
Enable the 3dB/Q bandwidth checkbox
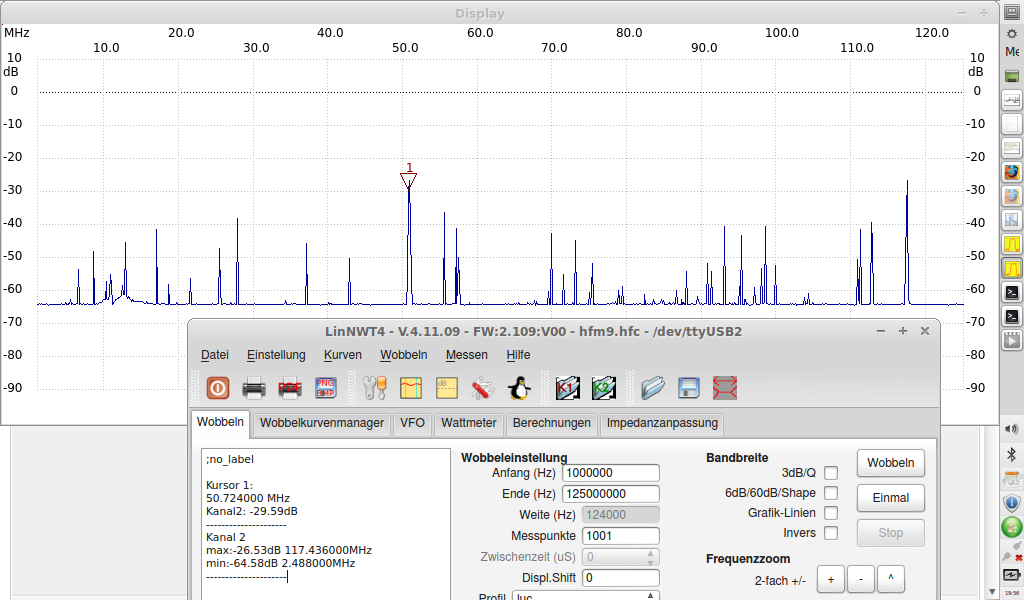[x=831, y=473]
